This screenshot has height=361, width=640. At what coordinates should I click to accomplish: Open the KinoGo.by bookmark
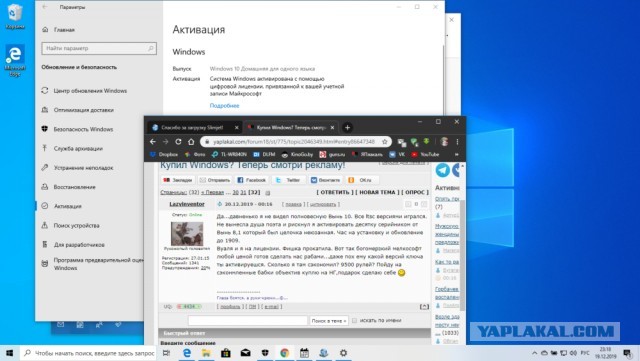(297, 154)
